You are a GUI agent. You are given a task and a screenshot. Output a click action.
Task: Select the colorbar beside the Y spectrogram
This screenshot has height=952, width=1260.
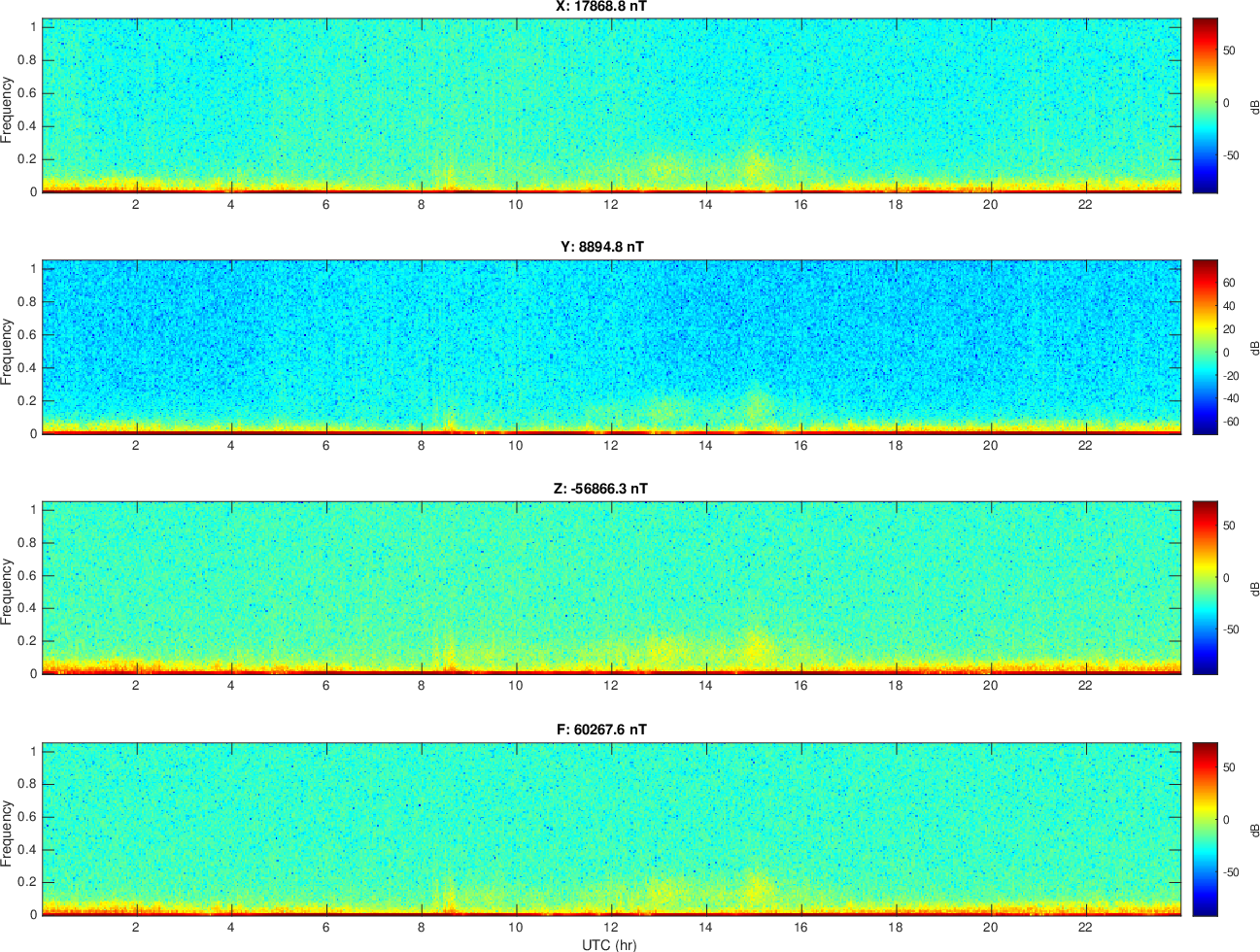[x=1205, y=347]
